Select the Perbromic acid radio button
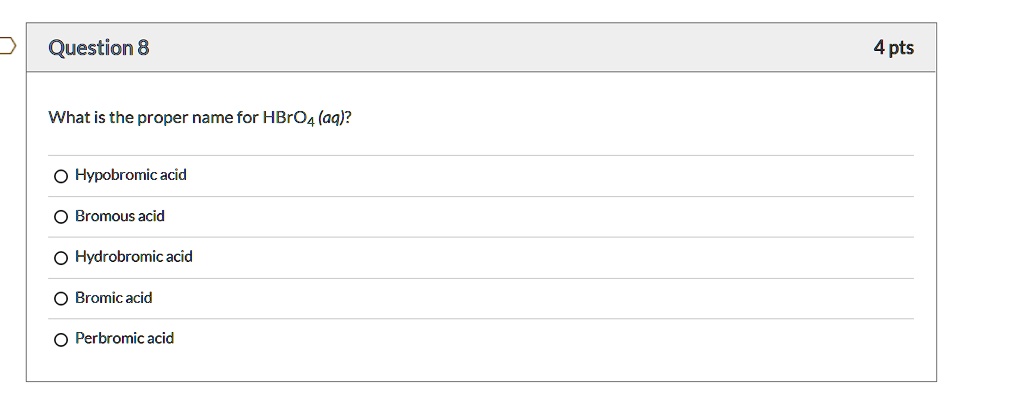 click(62, 339)
